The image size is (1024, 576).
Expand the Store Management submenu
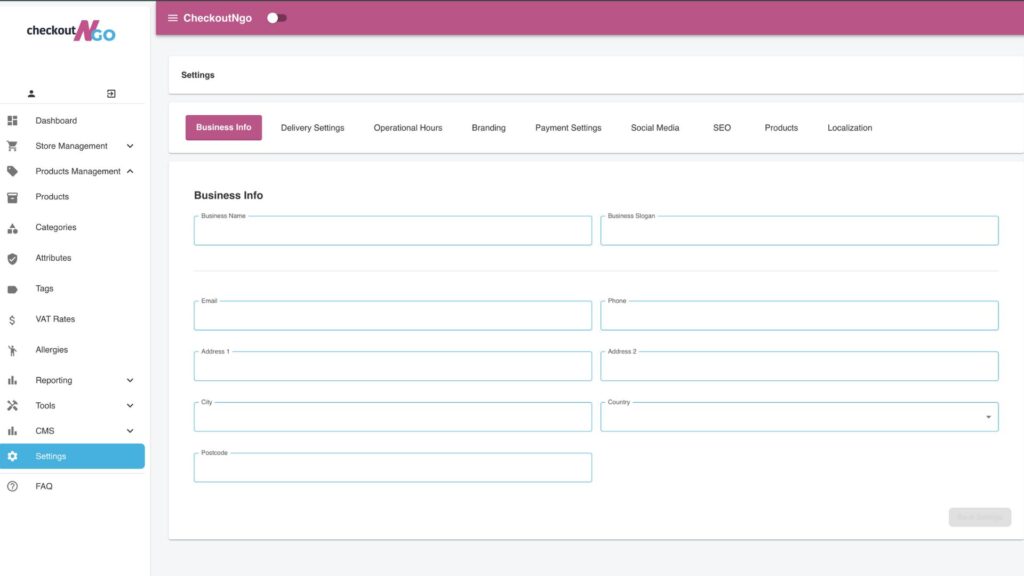pos(130,146)
